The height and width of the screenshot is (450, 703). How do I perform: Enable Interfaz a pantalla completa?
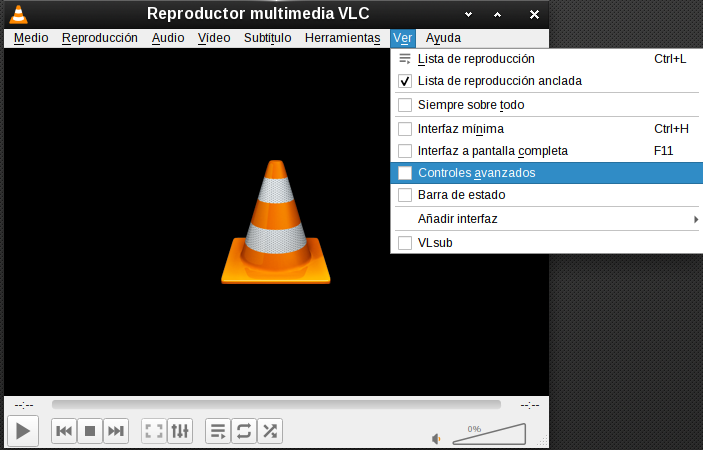coord(547,151)
